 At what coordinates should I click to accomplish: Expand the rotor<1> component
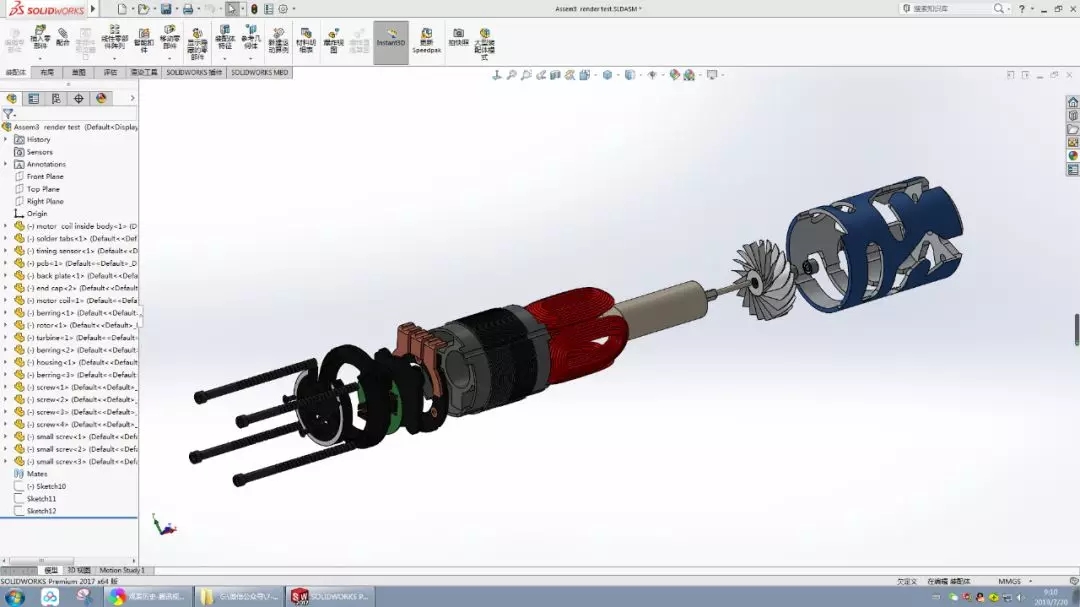pyautogui.click(x=6, y=325)
